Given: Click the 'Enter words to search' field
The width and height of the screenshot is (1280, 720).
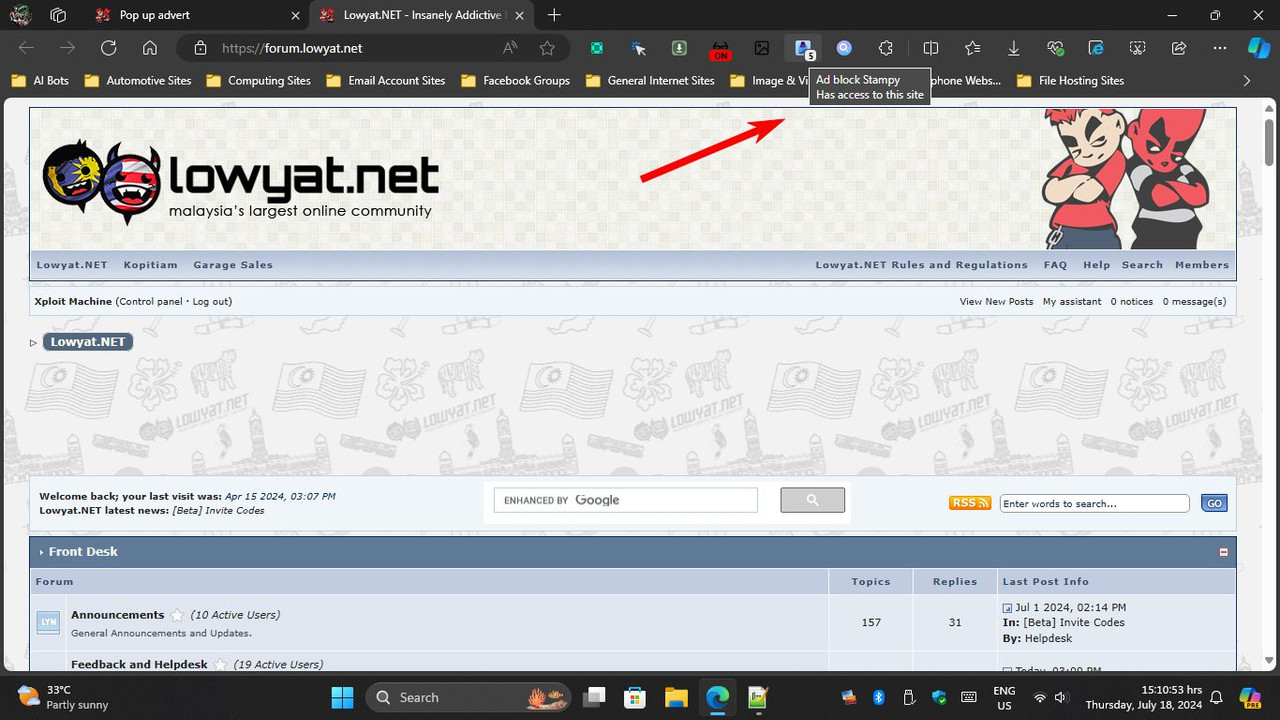Looking at the screenshot, I should tap(1095, 503).
